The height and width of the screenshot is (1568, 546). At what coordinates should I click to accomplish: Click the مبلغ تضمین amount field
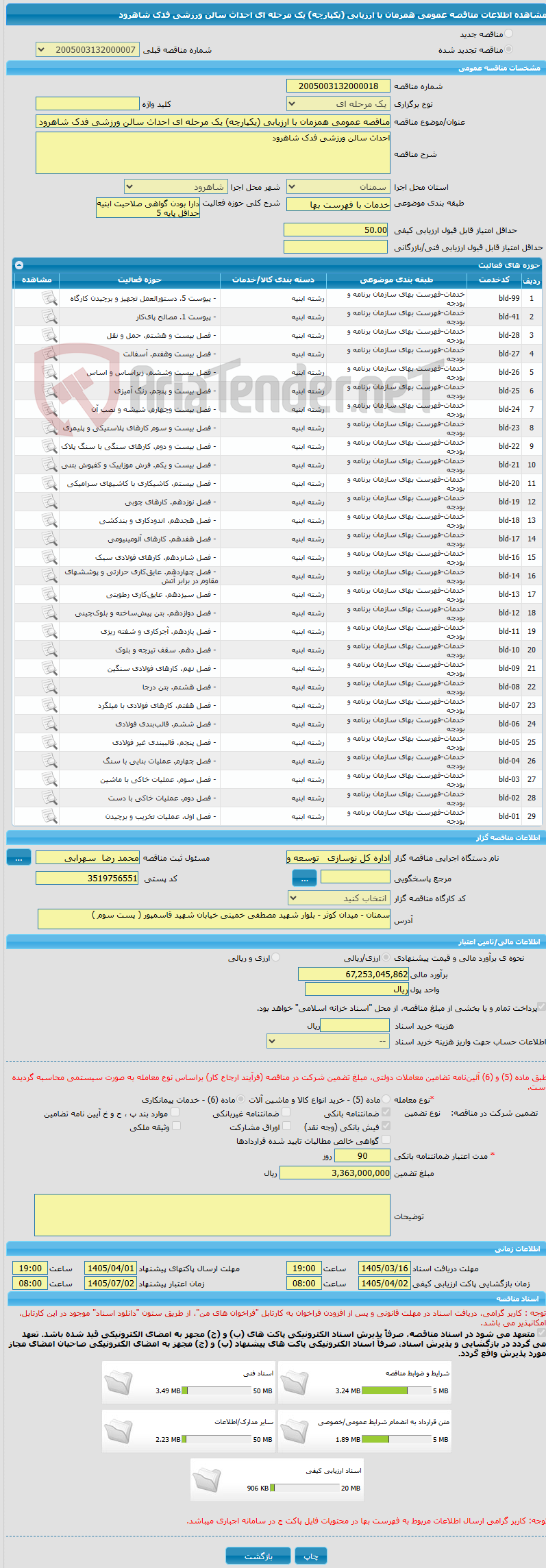coord(335,1173)
